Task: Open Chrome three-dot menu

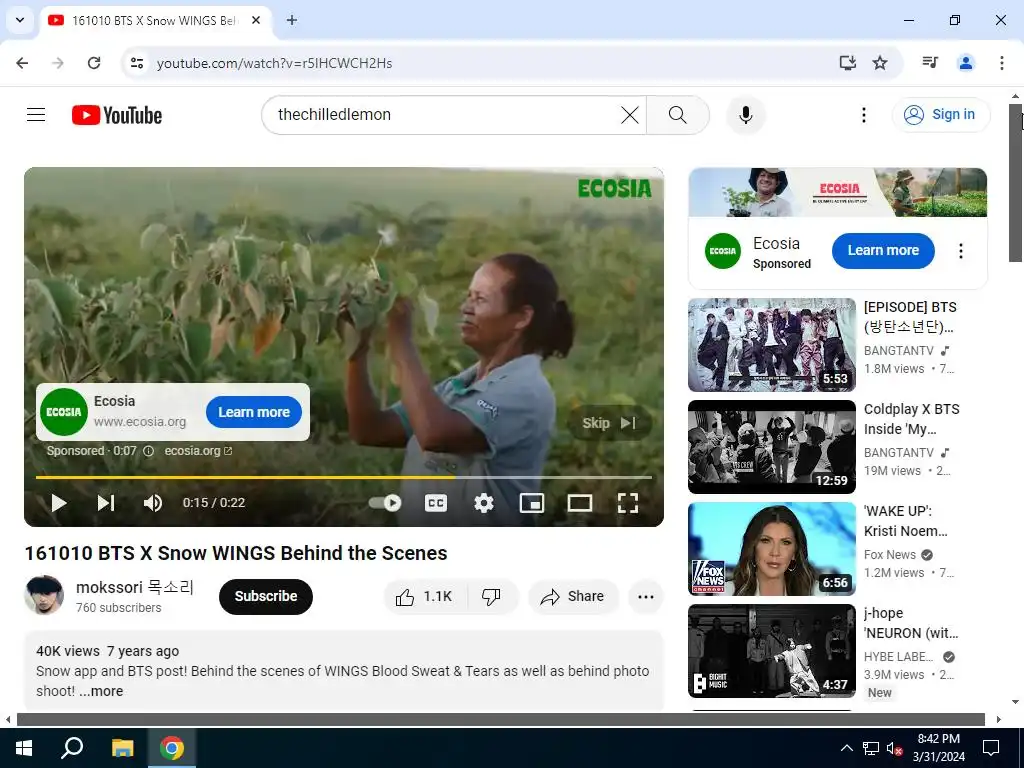Action: 1001,63
